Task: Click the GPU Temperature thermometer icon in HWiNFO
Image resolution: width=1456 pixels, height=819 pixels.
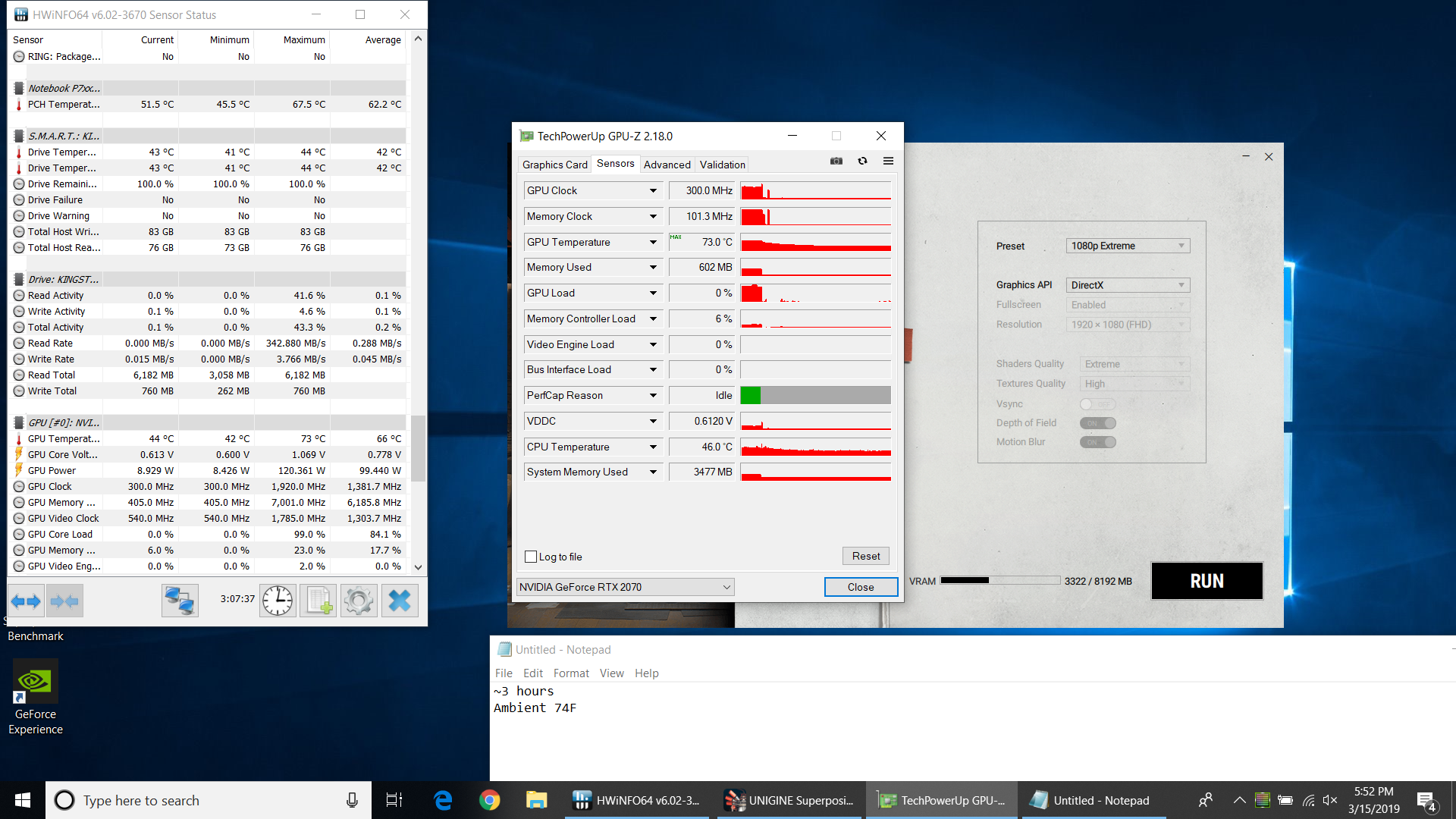Action: pos(19,438)
